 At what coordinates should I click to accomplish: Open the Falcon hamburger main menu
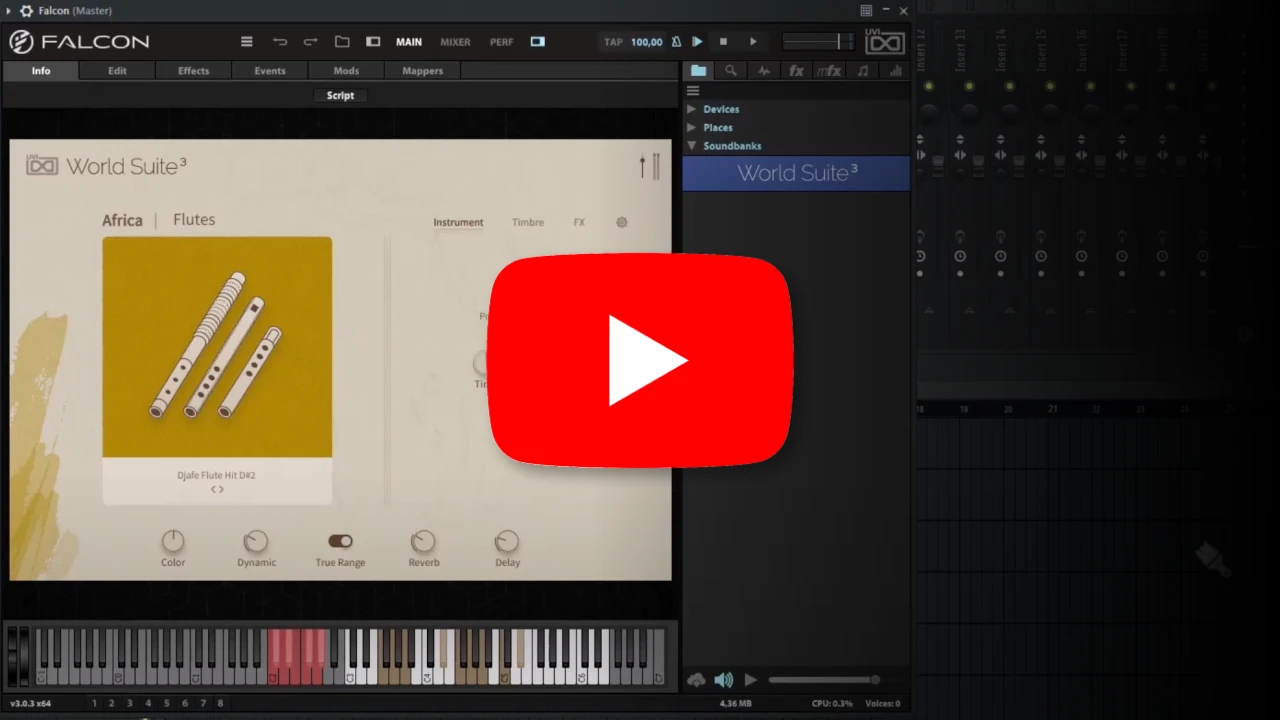pyautogui.click(x=247, y=42)
